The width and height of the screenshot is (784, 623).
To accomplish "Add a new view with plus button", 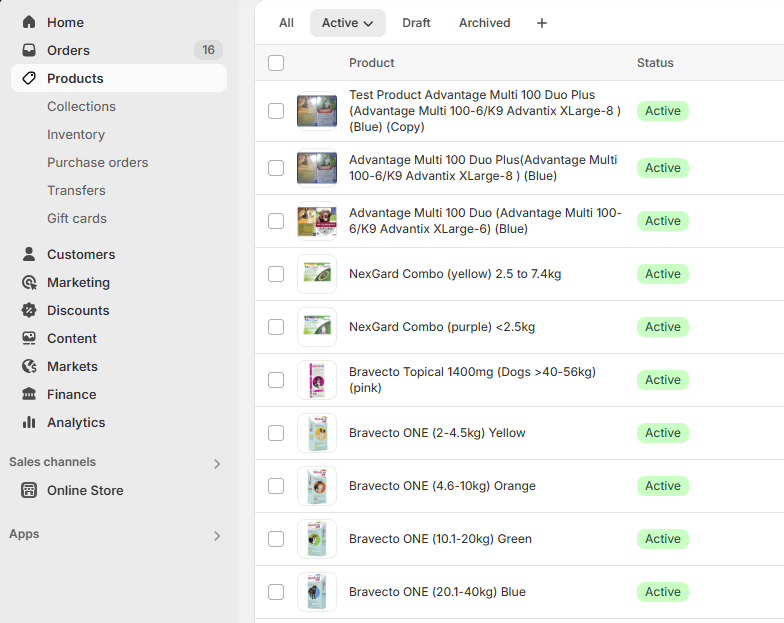I will point(542,23).
